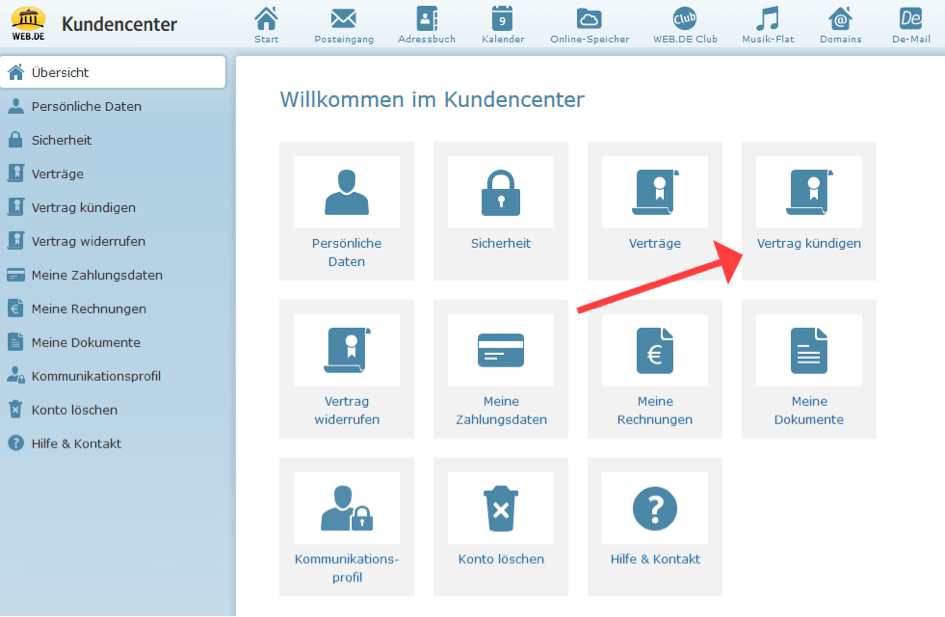Choose Konto löschen in the sidebar

(x=113, y=410)
